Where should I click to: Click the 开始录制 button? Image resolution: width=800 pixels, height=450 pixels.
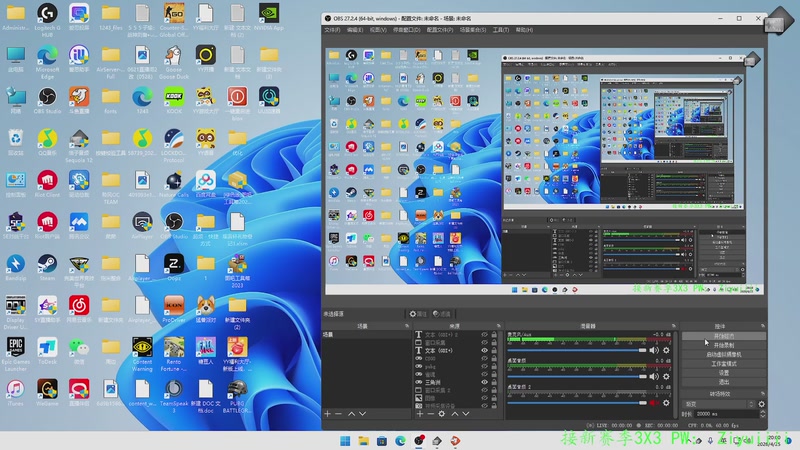(724, 346)
